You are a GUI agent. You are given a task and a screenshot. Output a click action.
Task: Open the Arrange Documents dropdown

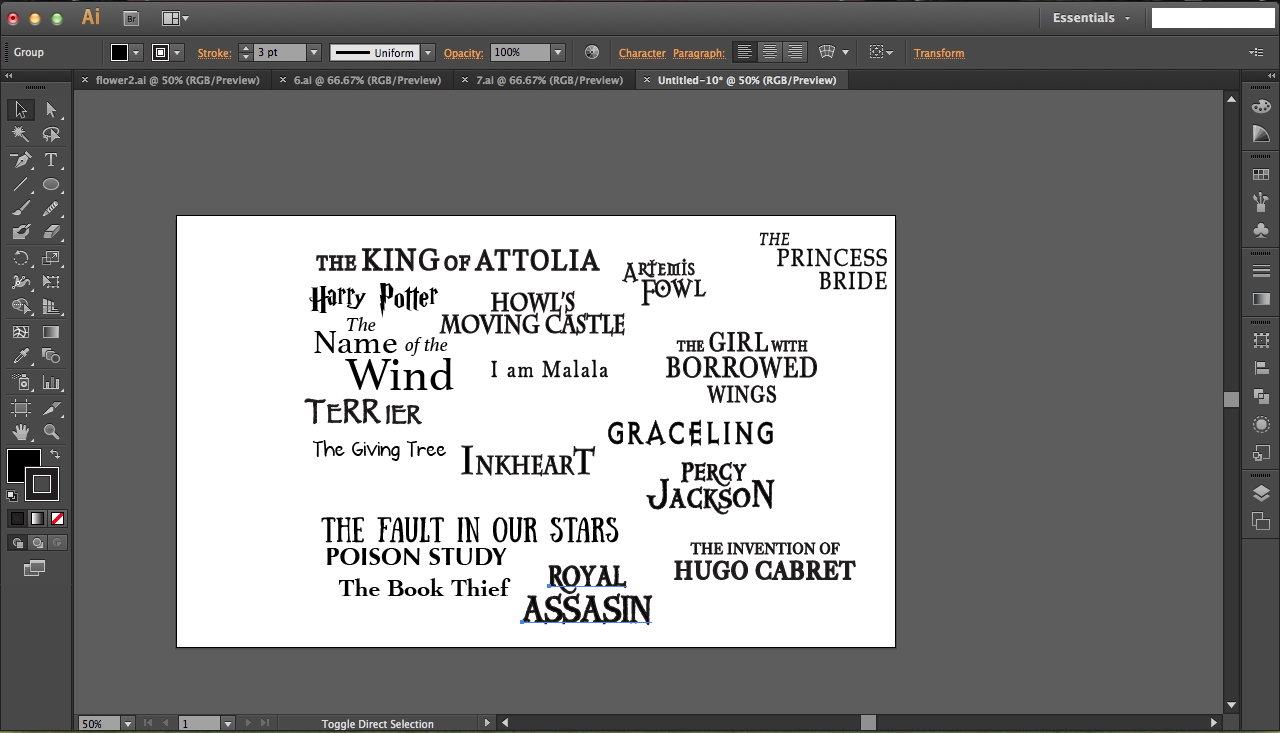(175, 18)
